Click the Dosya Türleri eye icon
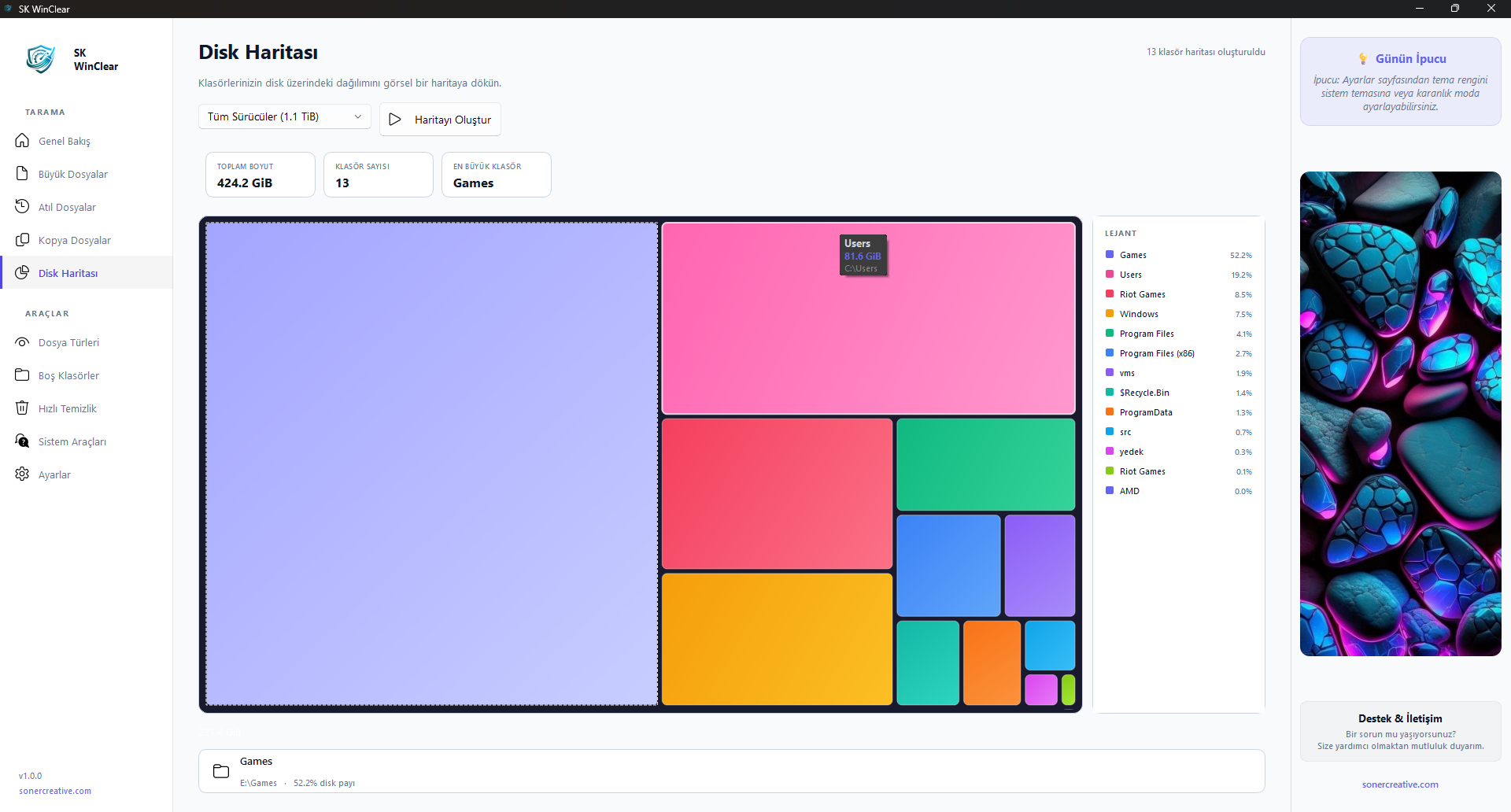 coord(22,342)
